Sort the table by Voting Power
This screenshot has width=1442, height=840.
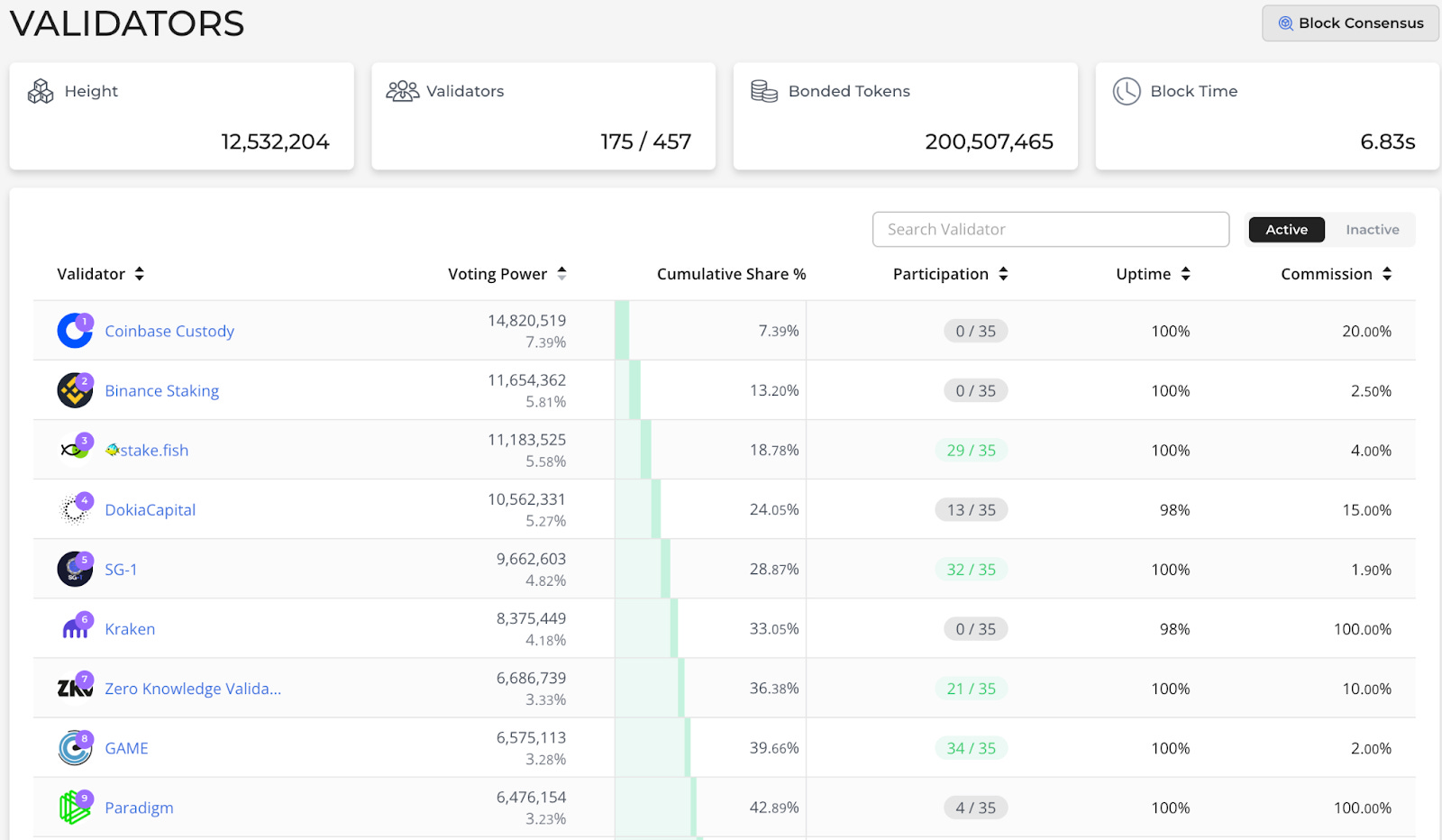coord(507,274)
